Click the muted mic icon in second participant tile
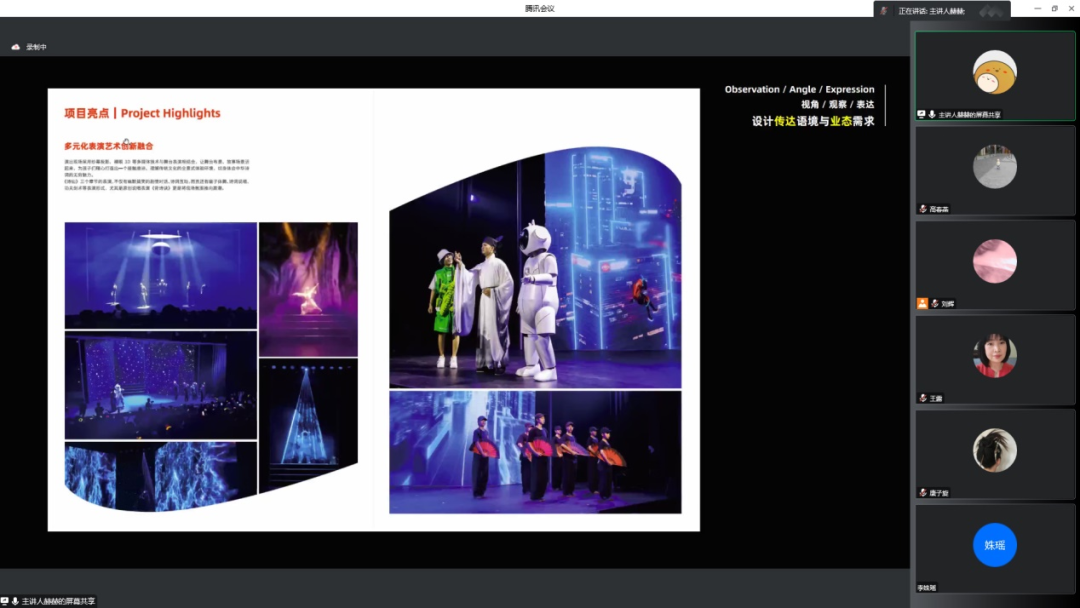This screenshot has width=1080, height=608. coord(923,209)
